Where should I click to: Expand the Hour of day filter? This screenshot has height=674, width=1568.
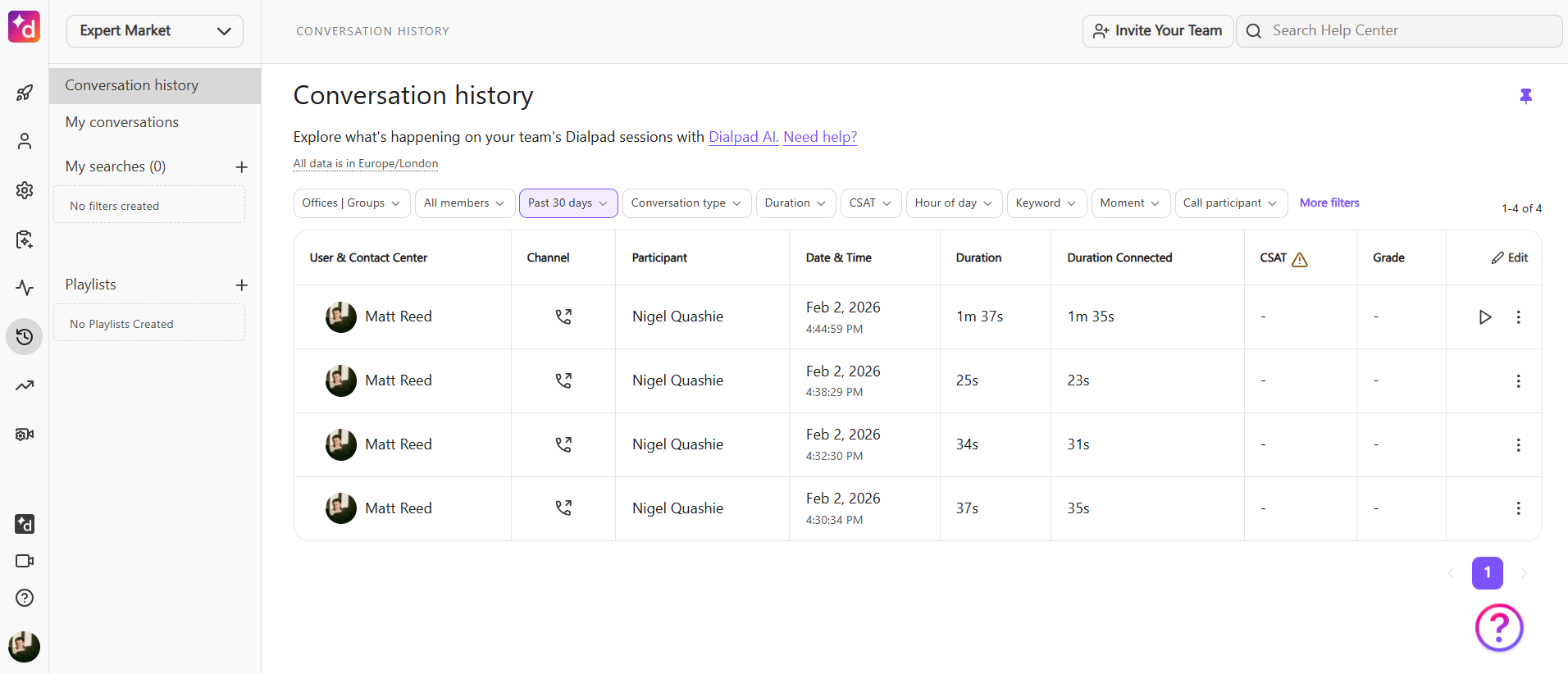click(x=955, y=203)
